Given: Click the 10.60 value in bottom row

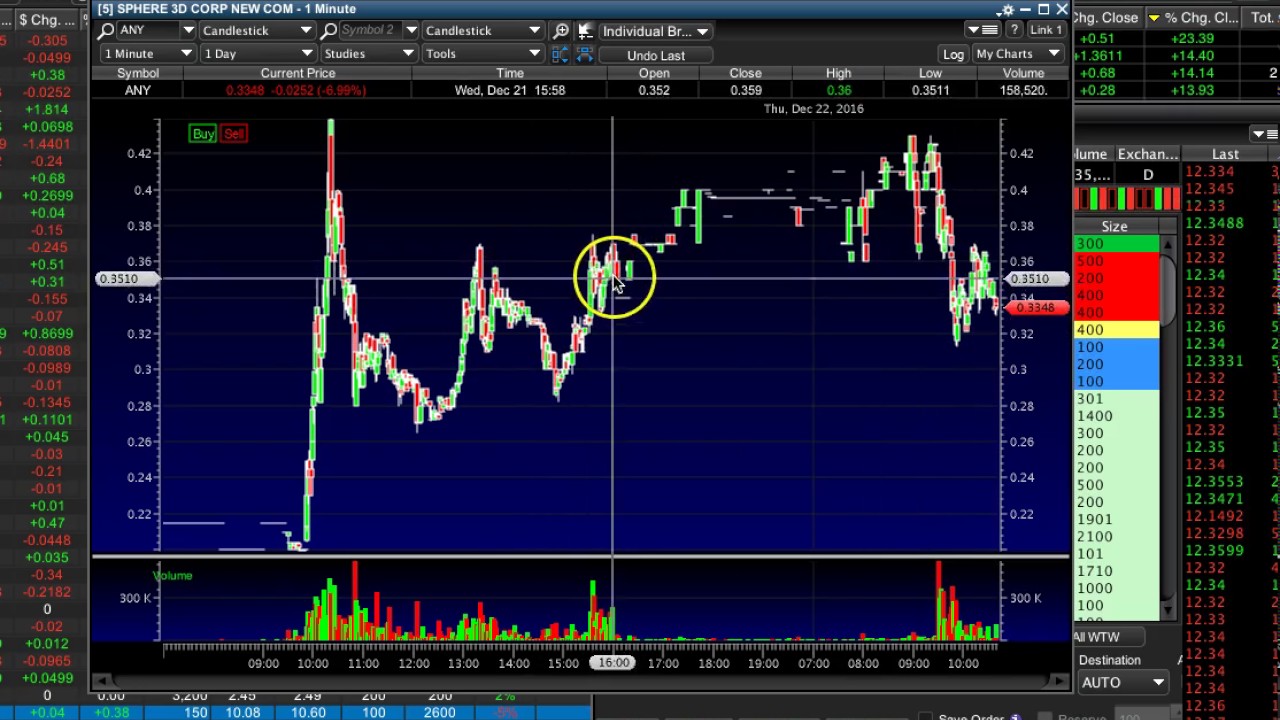Looking at the screenshot, I should (308, 712).
